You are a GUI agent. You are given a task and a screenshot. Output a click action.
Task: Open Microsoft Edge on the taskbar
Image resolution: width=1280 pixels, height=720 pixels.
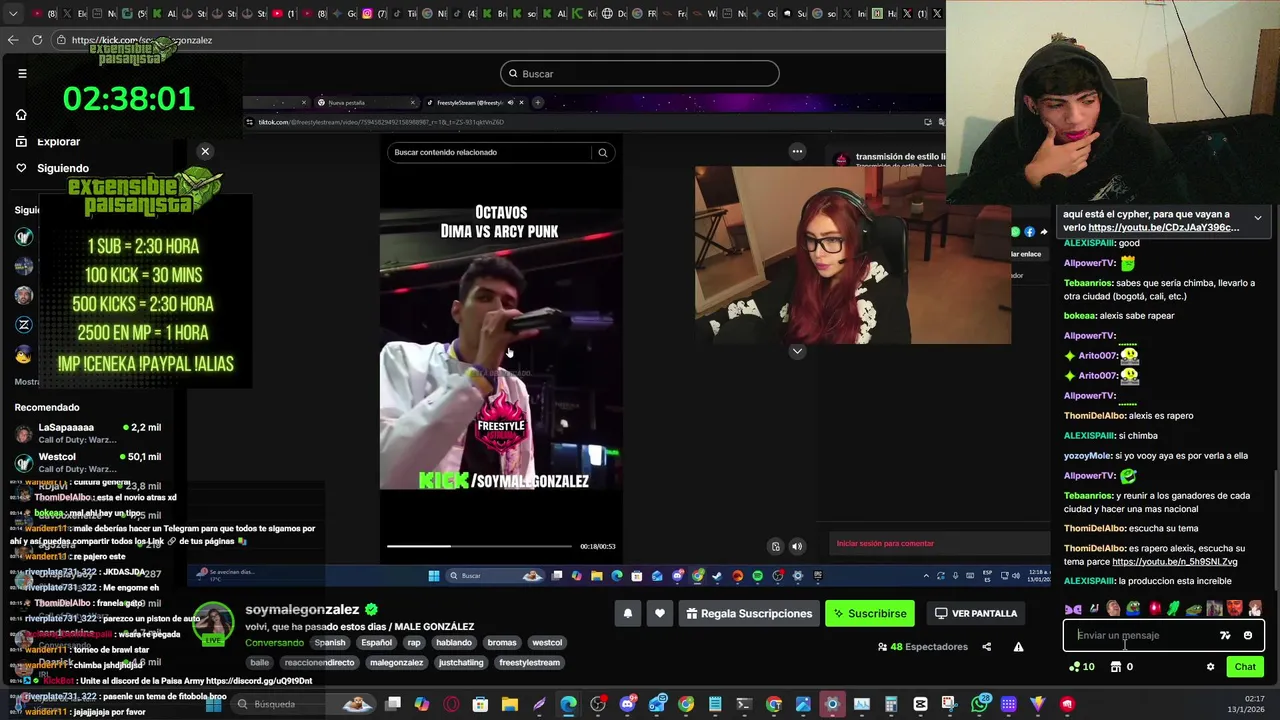[x=568, y=704]
